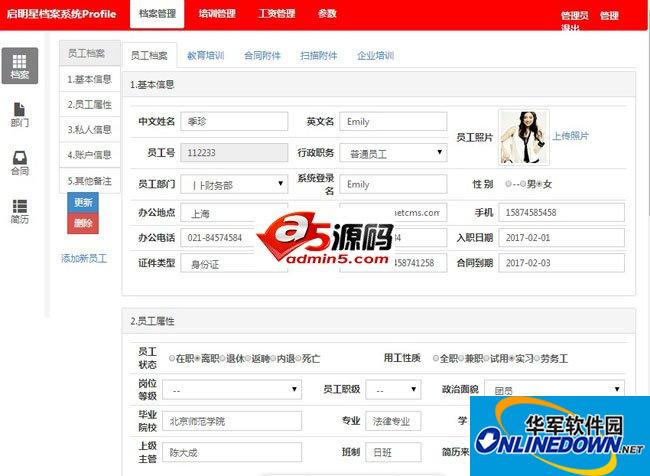Select 全职 employment type radio
Image resolution: width=650 pixels, height=476 pixels.
pos(436,358)
